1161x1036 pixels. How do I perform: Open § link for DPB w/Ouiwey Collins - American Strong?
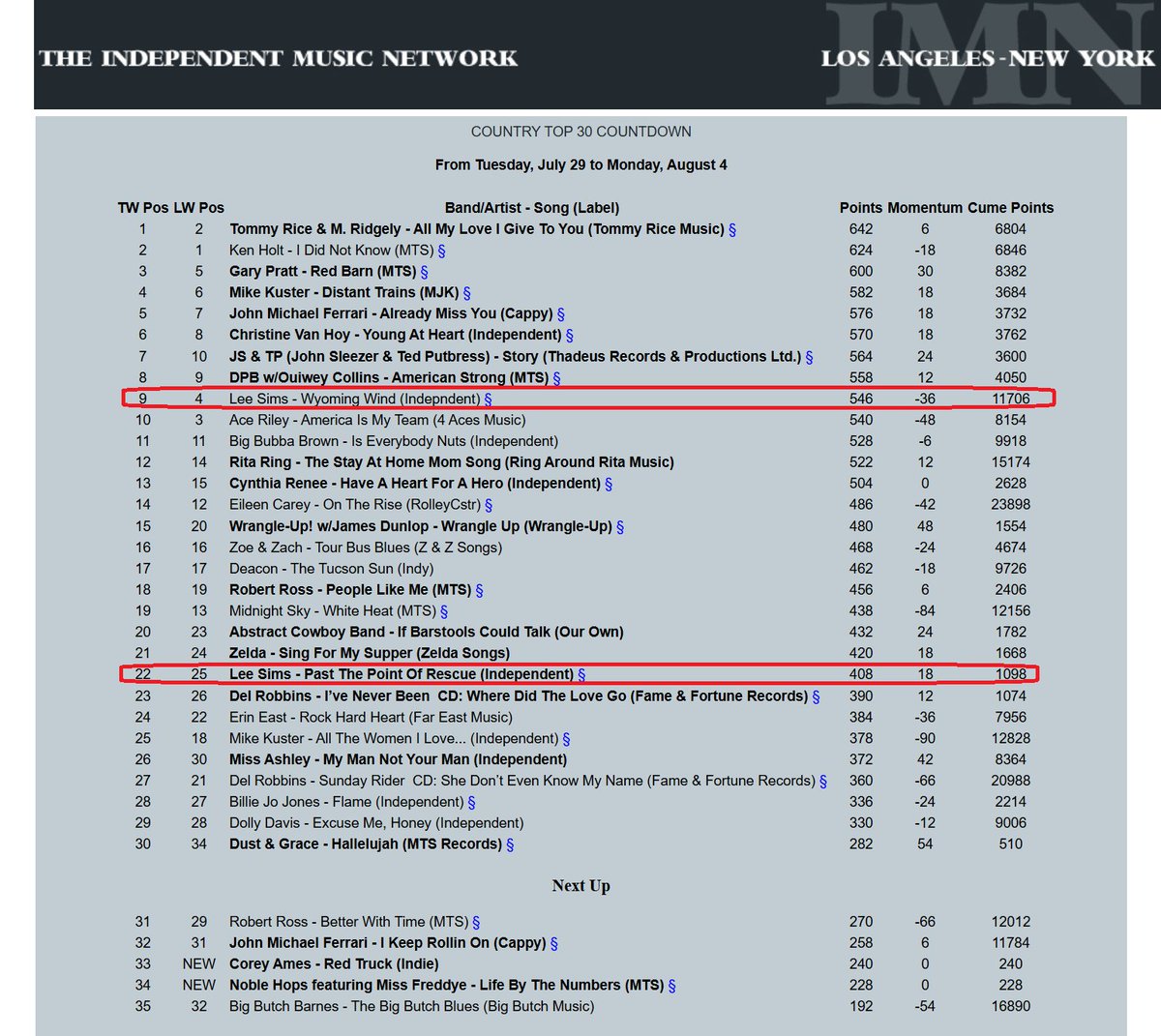tap(556, 378)
